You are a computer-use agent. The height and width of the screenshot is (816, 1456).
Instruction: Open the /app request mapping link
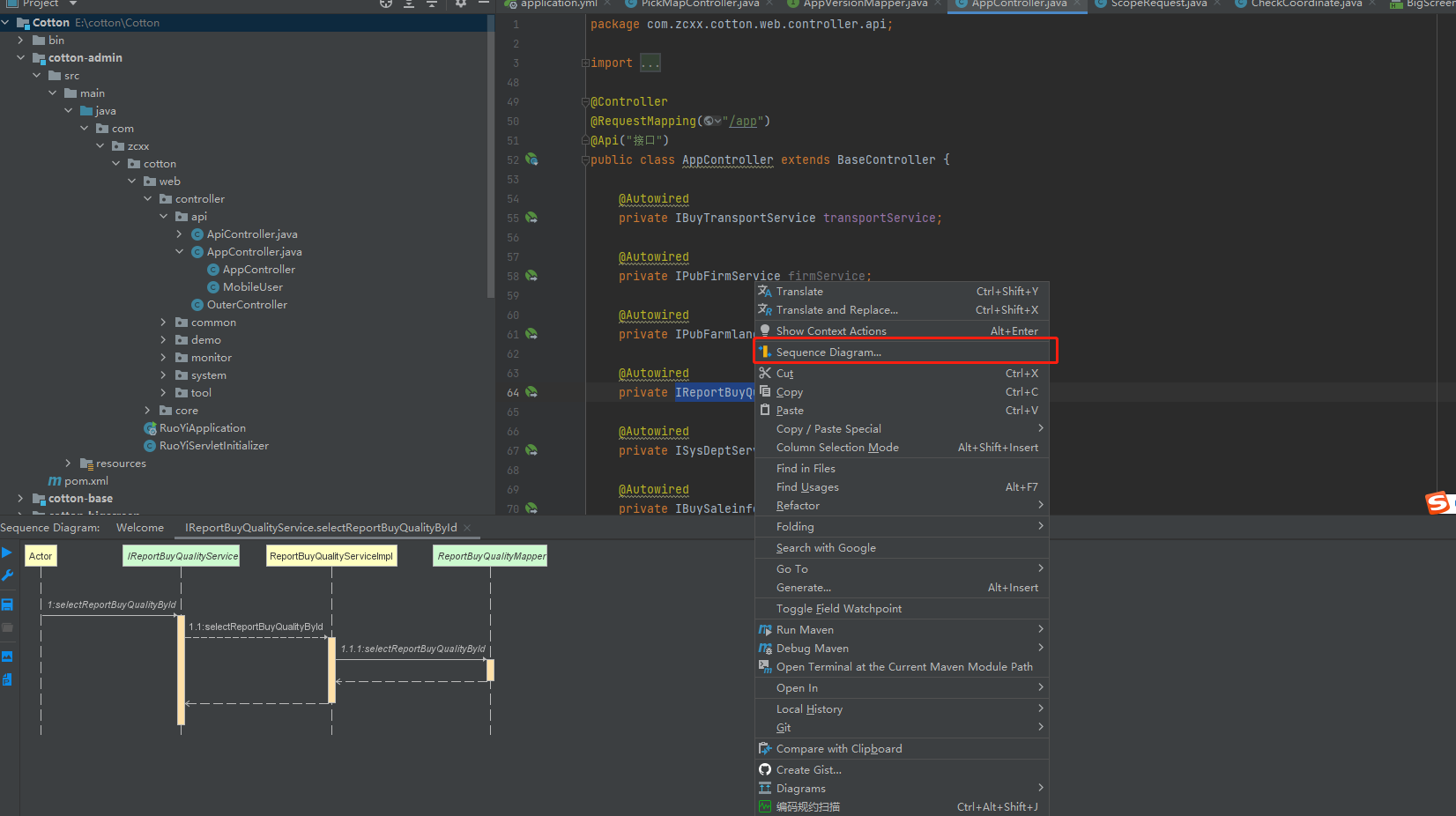click(x=745, y=122)
